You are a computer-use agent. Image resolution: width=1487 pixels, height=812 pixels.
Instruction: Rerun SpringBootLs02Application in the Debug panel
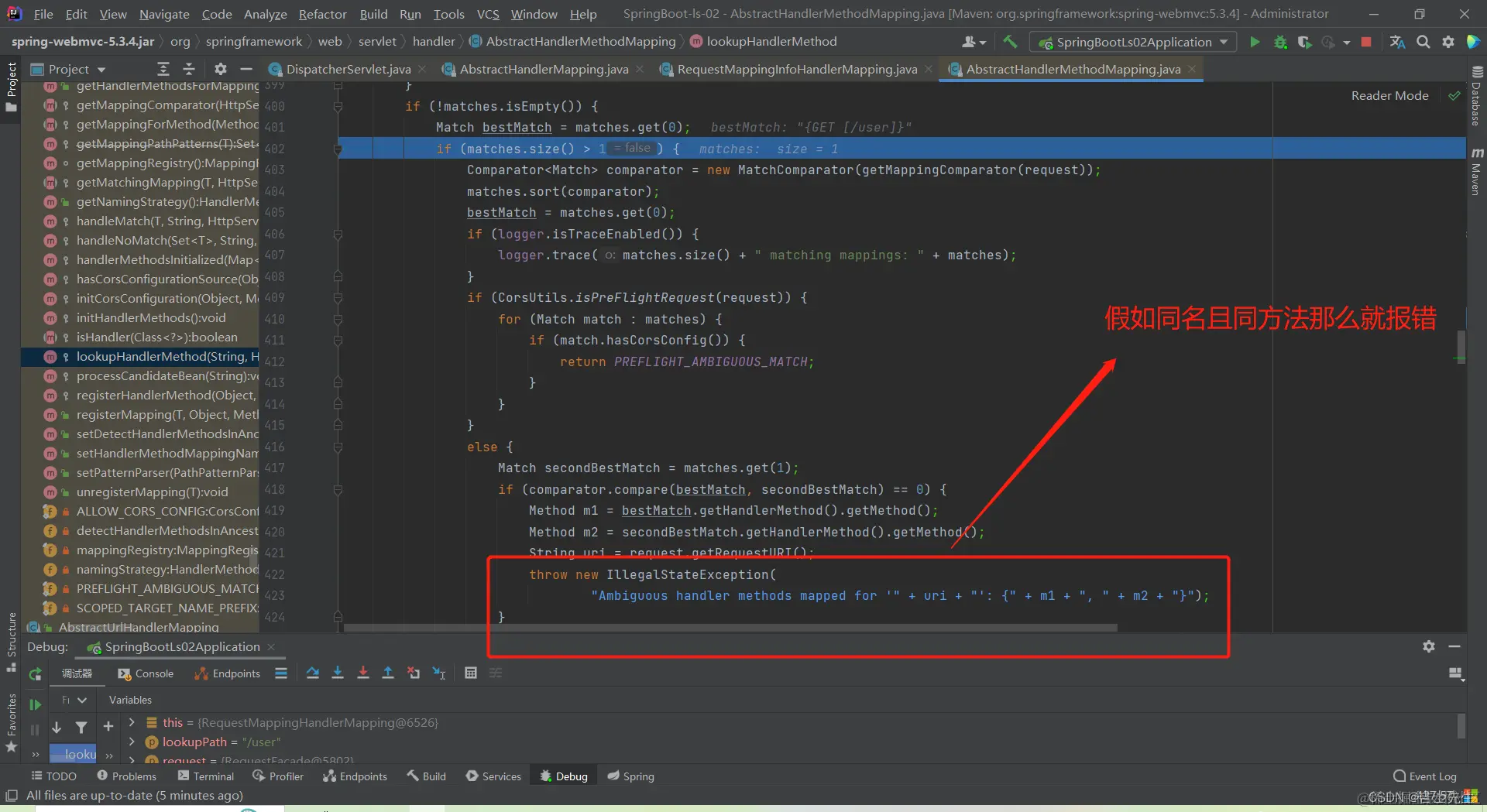(x=35, y=674)
